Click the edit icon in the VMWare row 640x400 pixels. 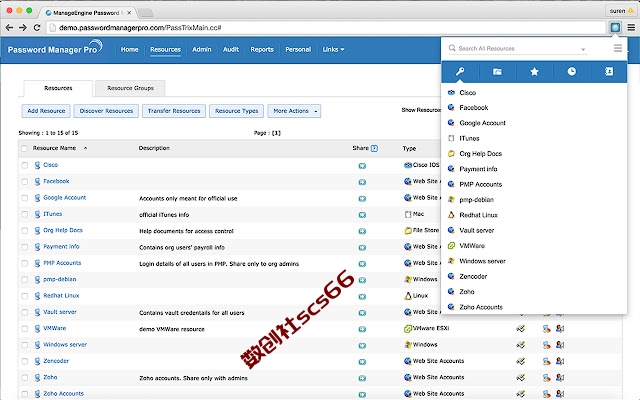pyautogui.click(x=520, y=329)
